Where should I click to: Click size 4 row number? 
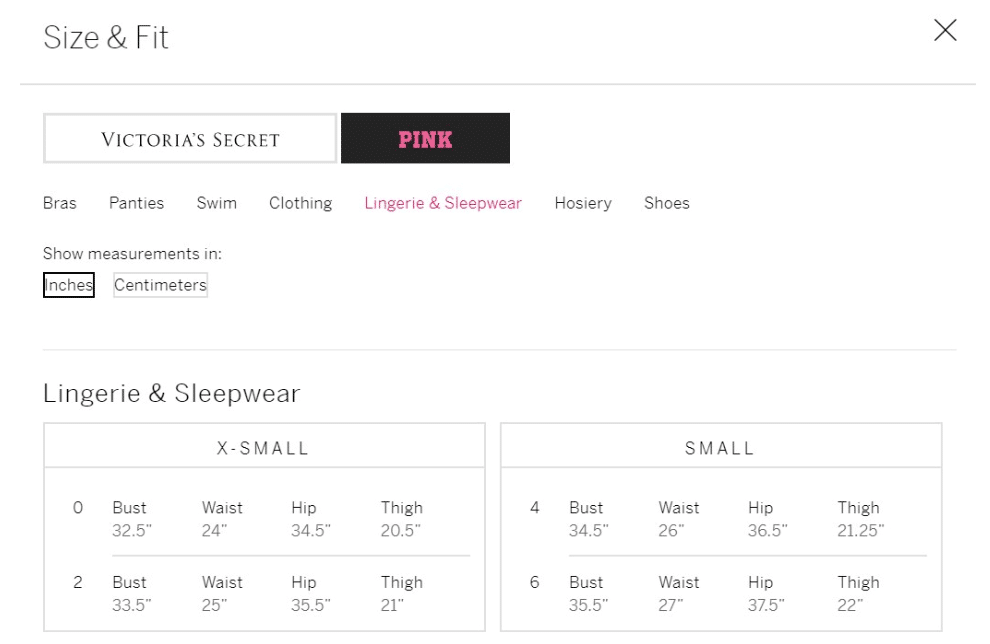coord(535,508)
